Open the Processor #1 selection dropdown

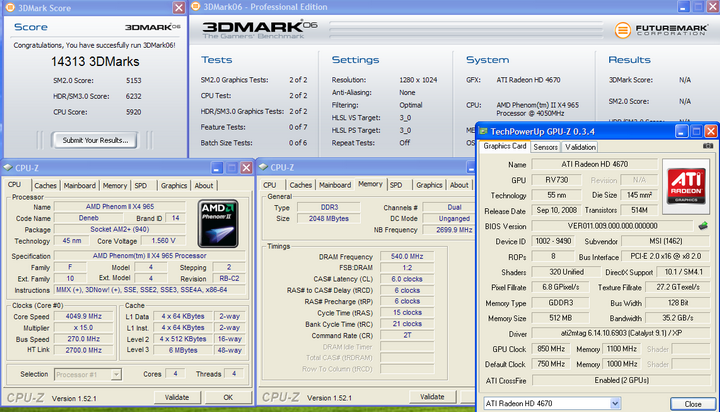(116, 374)
